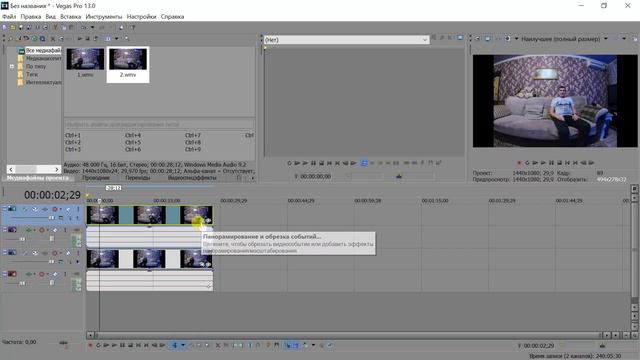Open the Trimmer media dropdown showing (Нет)
Viewport: 640px width, 360px height.
[346, 40]
